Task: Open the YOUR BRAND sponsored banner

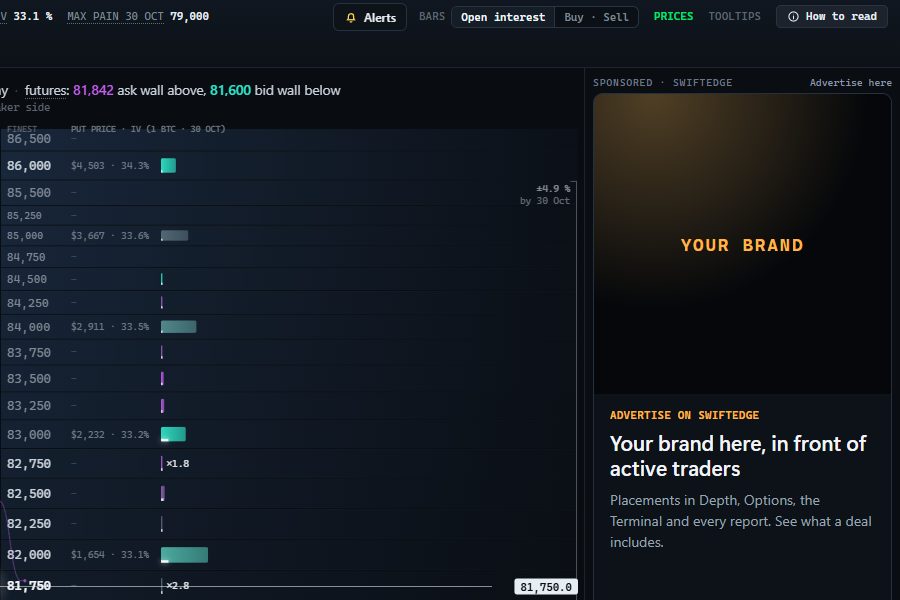Action: click(742, 244)
